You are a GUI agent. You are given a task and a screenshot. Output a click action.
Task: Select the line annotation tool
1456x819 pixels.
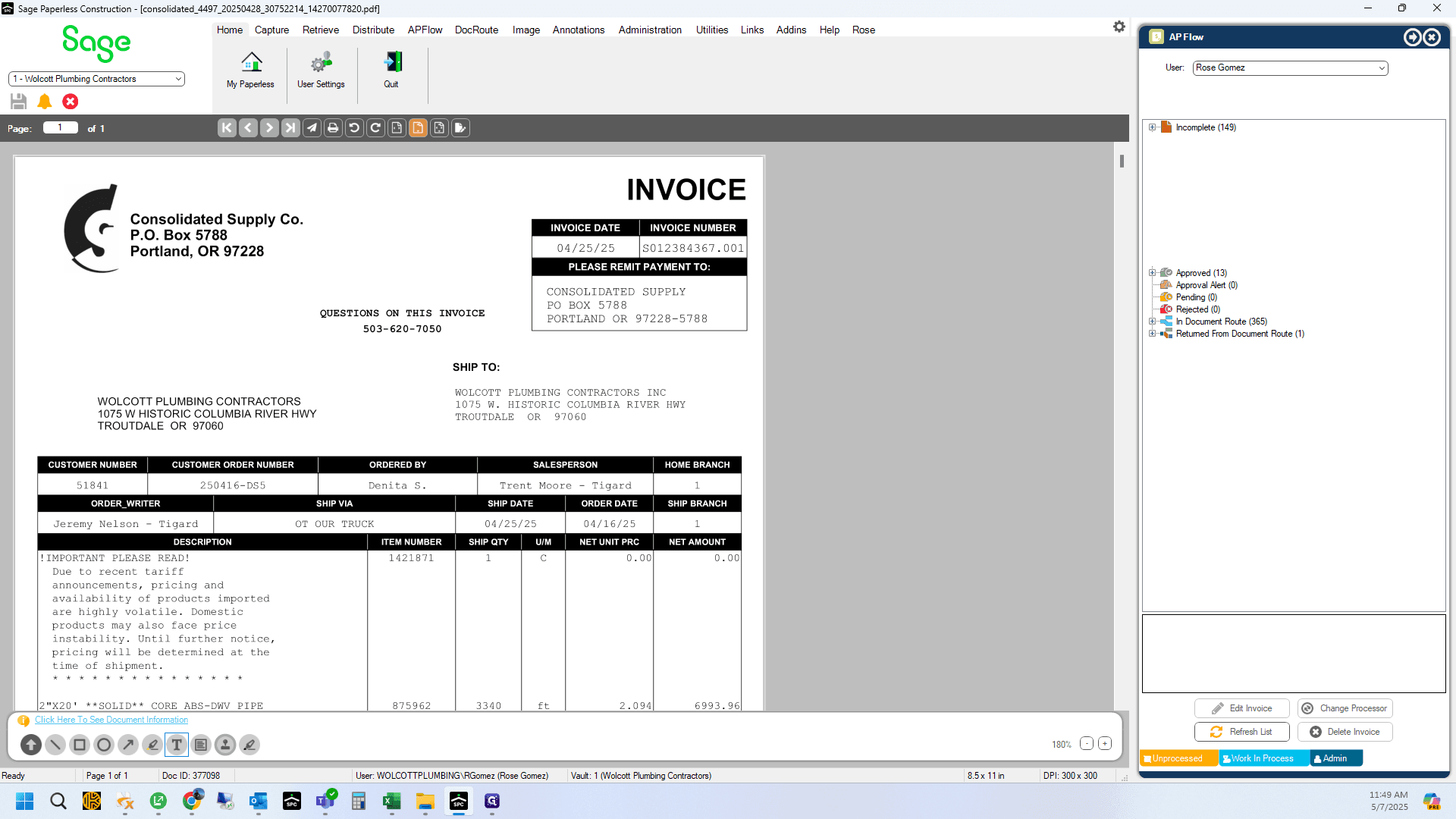point(55,745)
